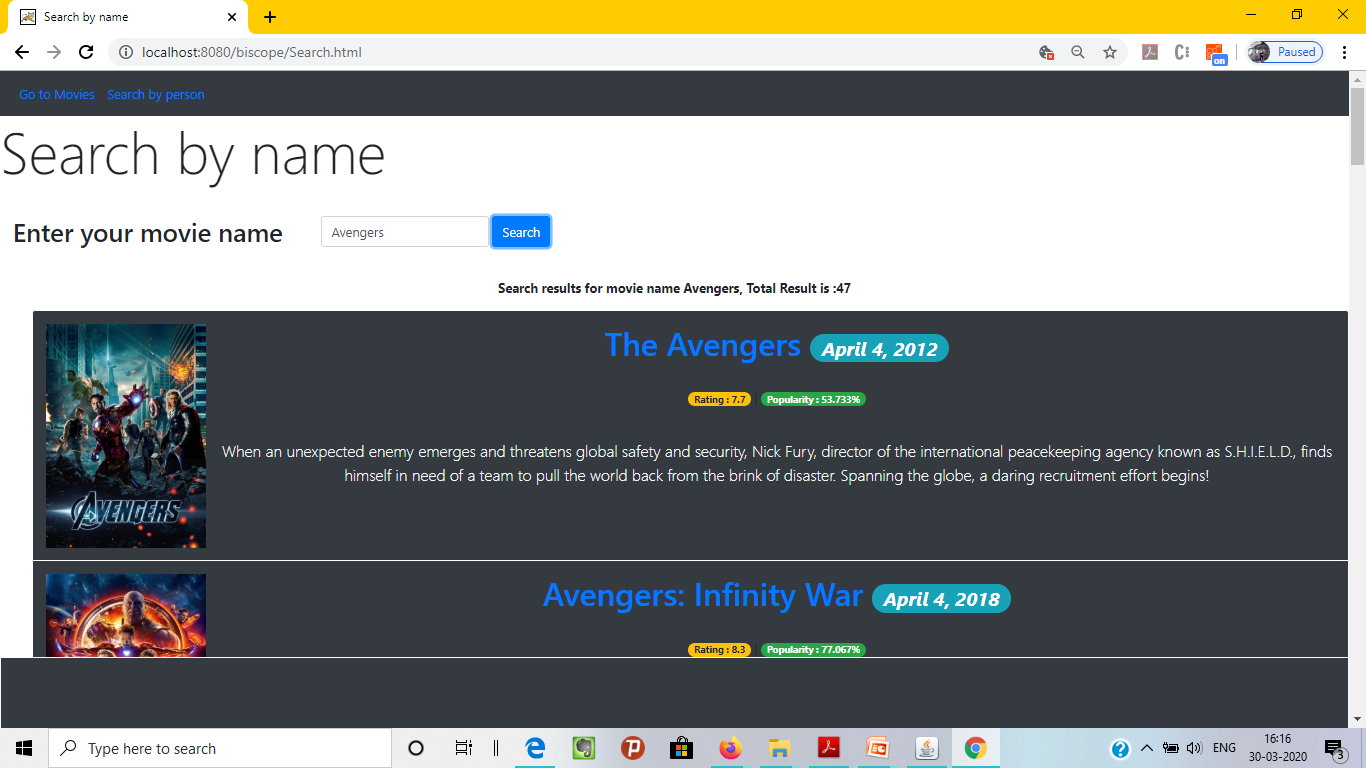1366x768 pixels.
Task: Click the page vertical scrollbar thumb
Action: [x=1357, y=126]
